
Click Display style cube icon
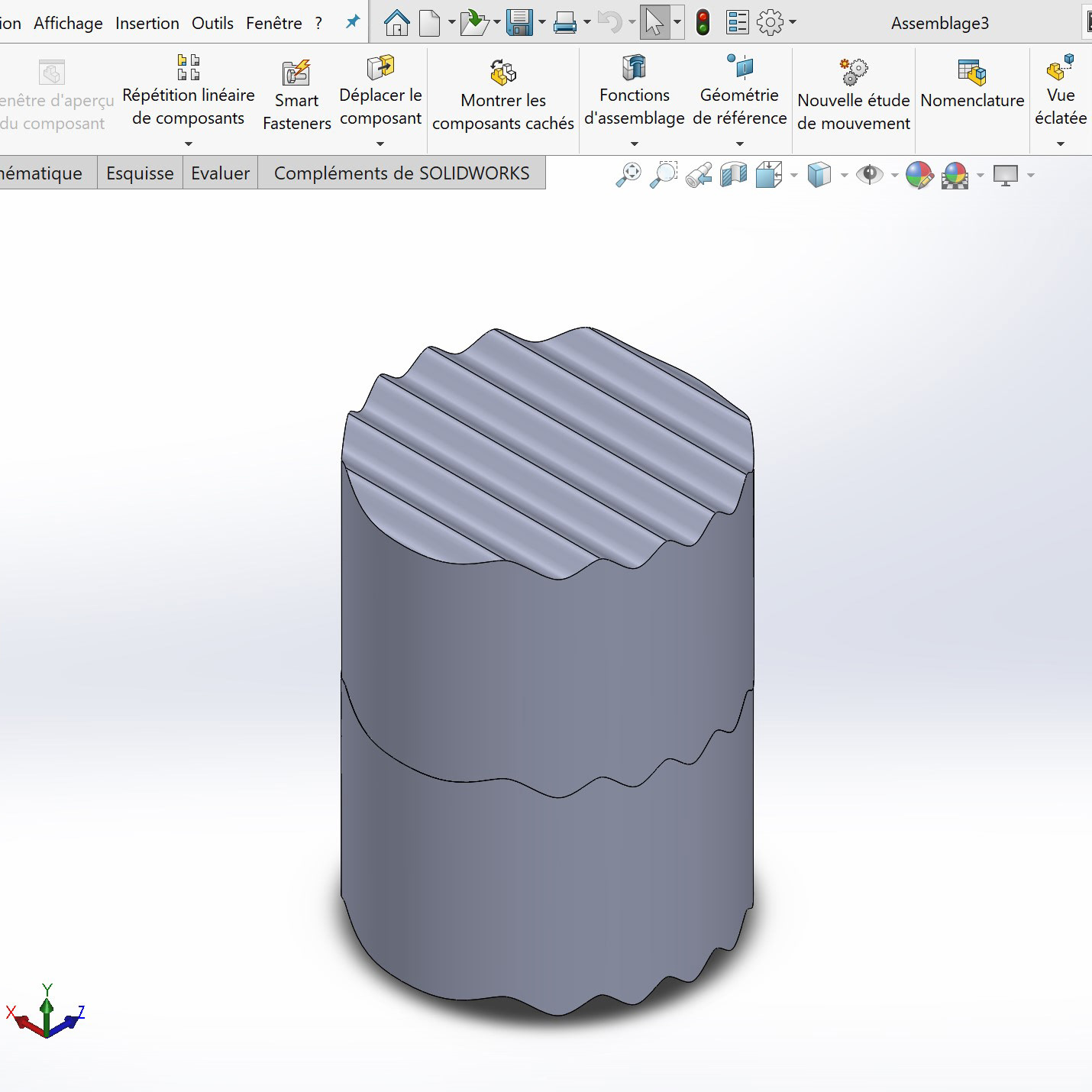click(819, 175)
